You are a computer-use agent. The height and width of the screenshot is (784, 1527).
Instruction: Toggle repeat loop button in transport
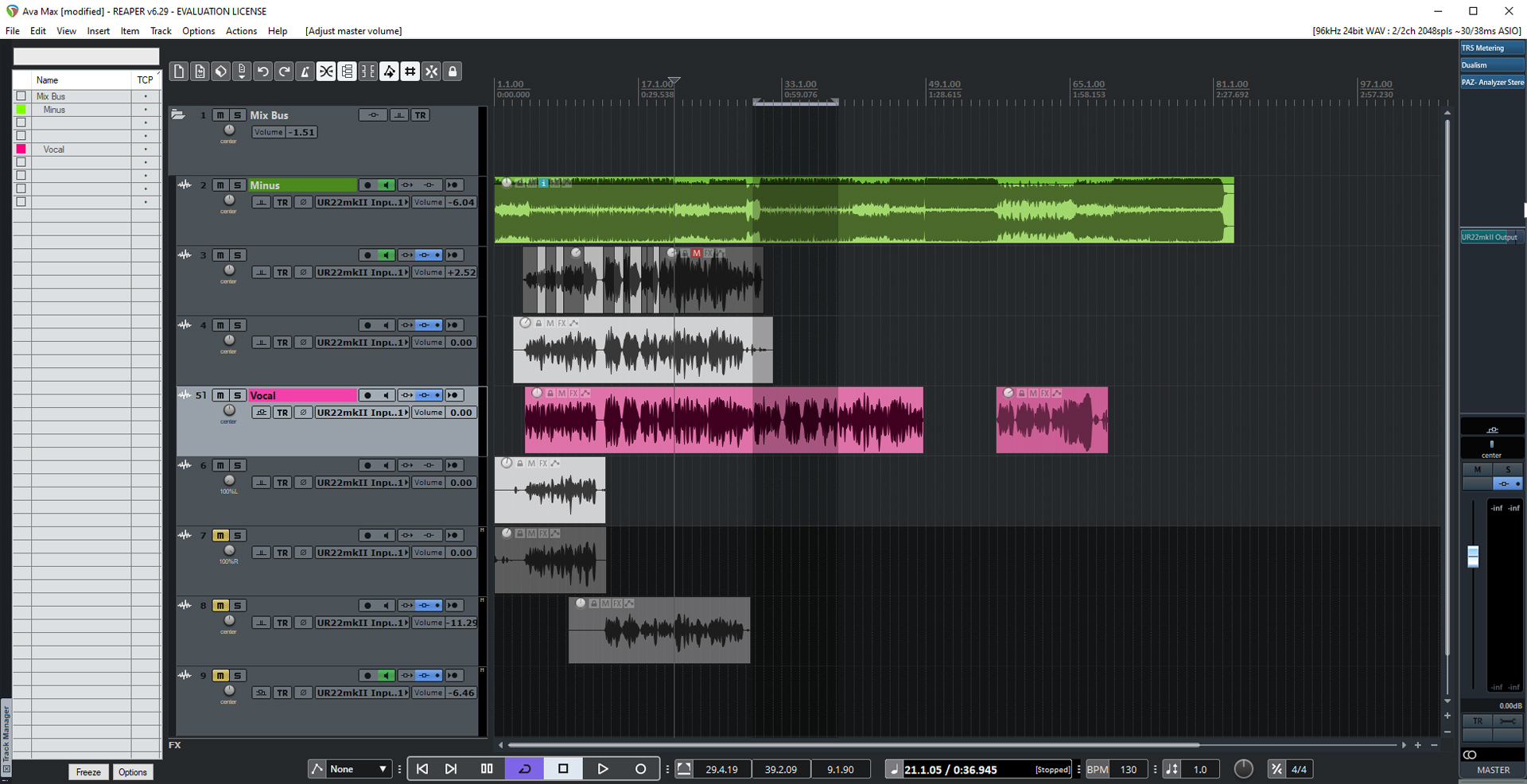click(x=525, y=769)
